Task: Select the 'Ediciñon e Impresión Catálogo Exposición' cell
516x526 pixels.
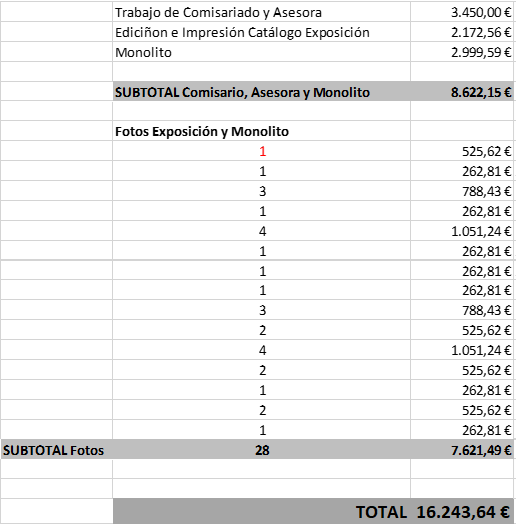Action: pos(261,32)
